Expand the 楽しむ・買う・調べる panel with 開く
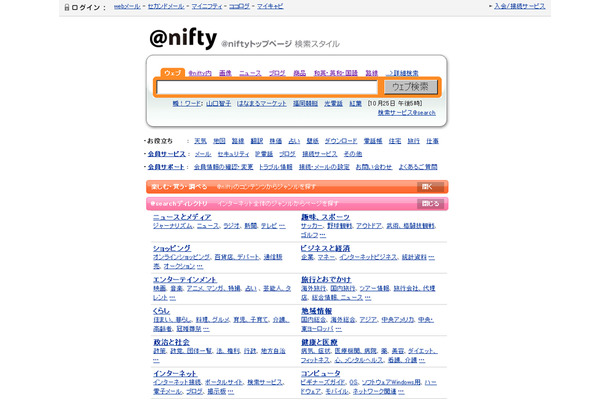610x400 pixels. (x=430, y=187)
